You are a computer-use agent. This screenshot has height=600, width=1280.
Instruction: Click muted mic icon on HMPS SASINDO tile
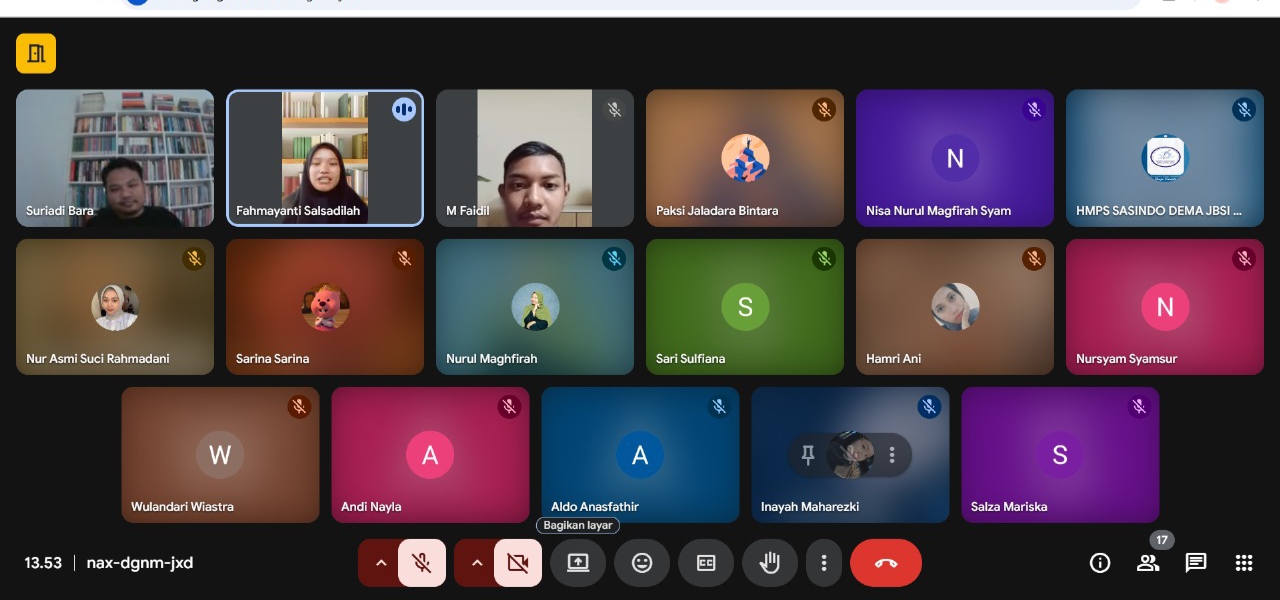click(x=1244, y=109)
